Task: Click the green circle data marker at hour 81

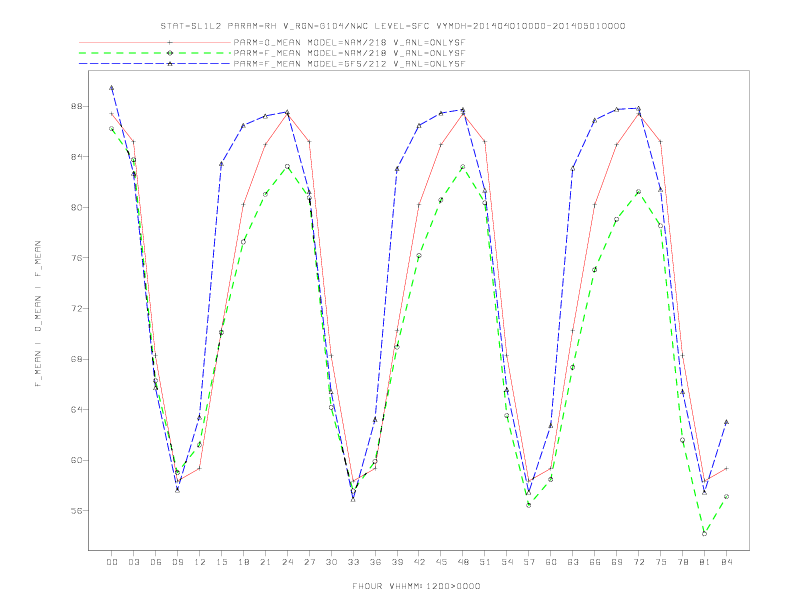Action: coord(704,533)
